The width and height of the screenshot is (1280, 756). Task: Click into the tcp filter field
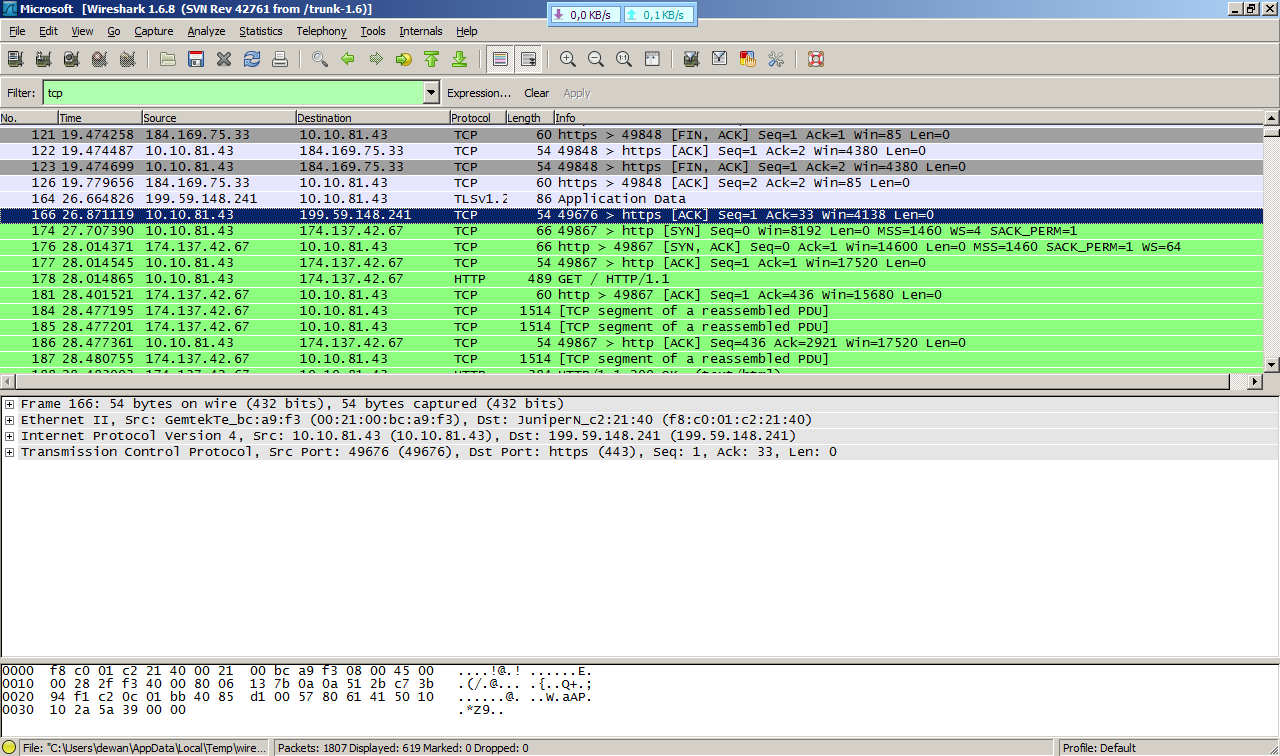[x=233, y=93]
